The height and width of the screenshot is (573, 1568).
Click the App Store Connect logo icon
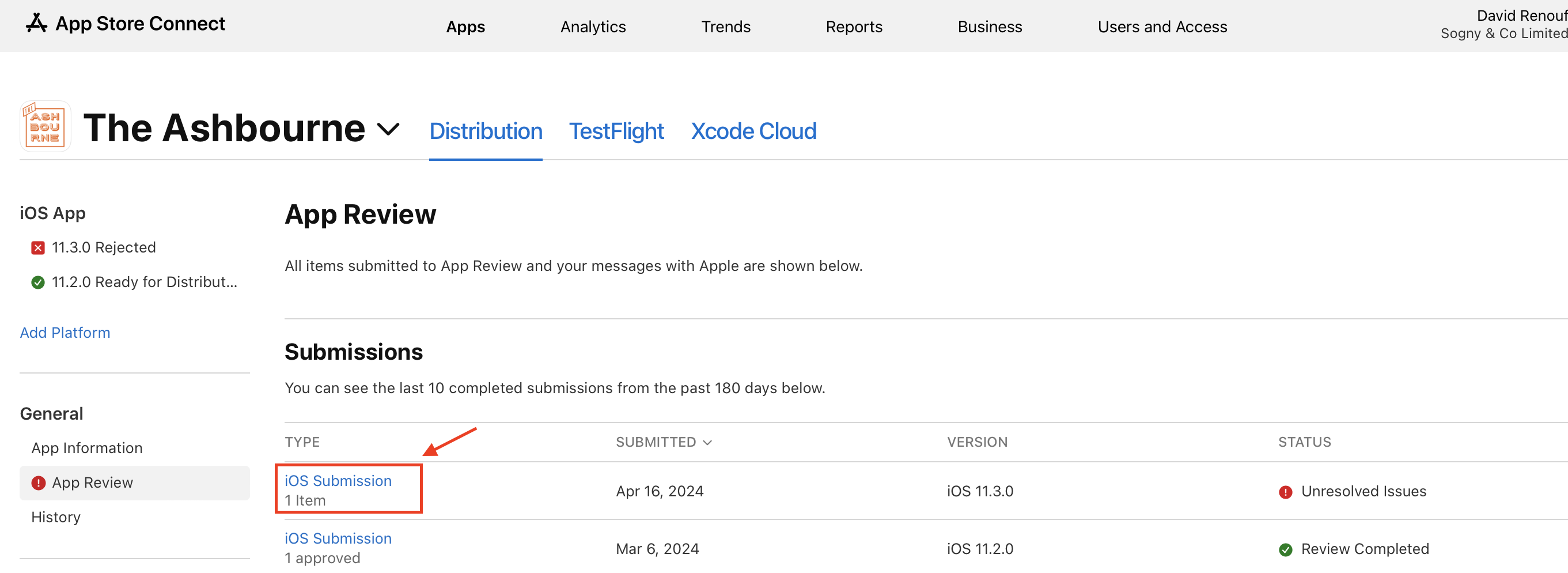tap(36, 23)
